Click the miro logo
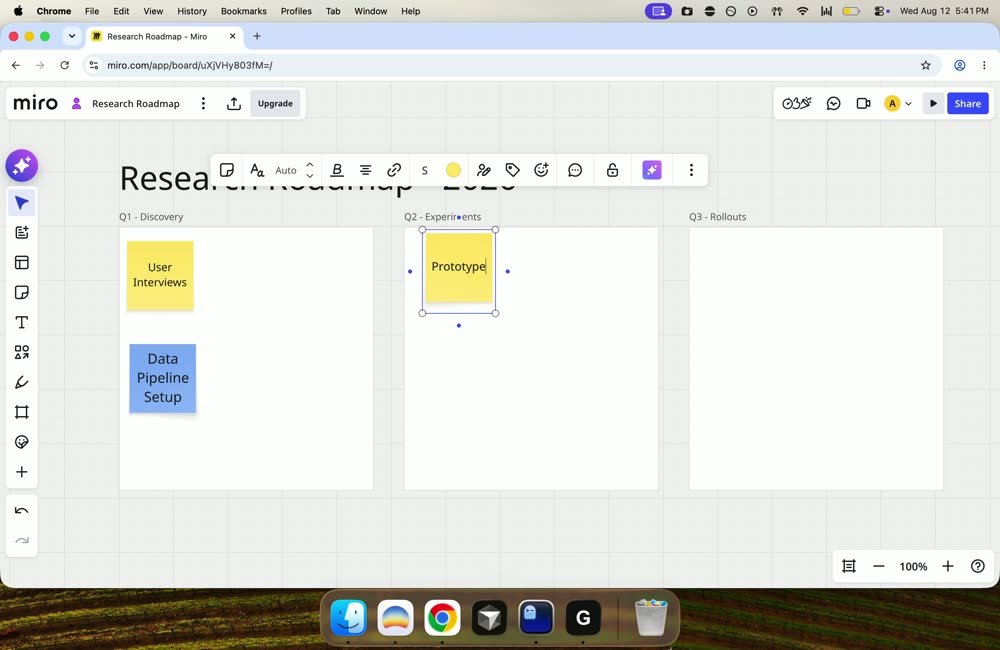 [x=36, y=103]
